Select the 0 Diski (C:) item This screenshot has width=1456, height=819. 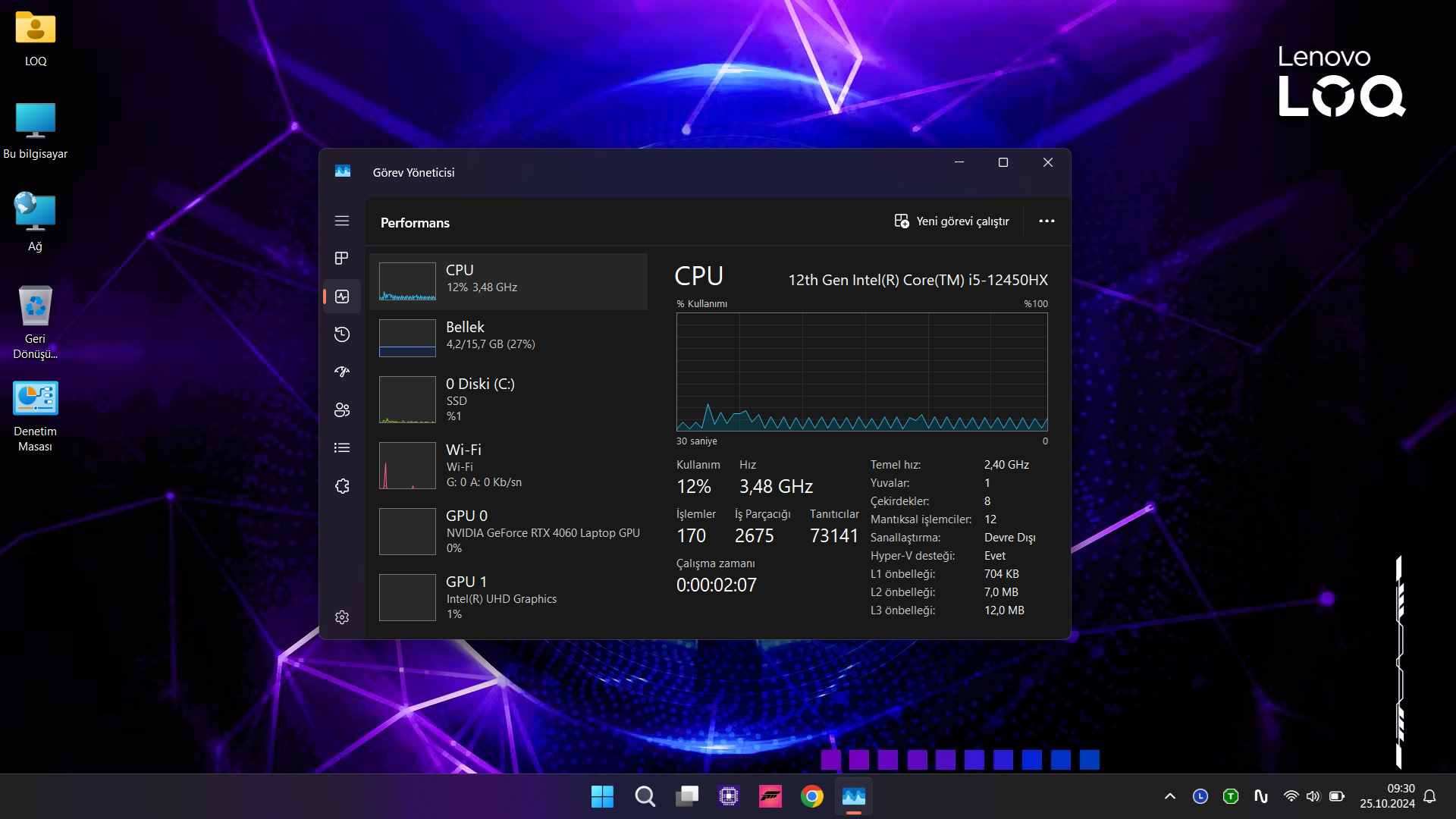click(x=508, y=400)
